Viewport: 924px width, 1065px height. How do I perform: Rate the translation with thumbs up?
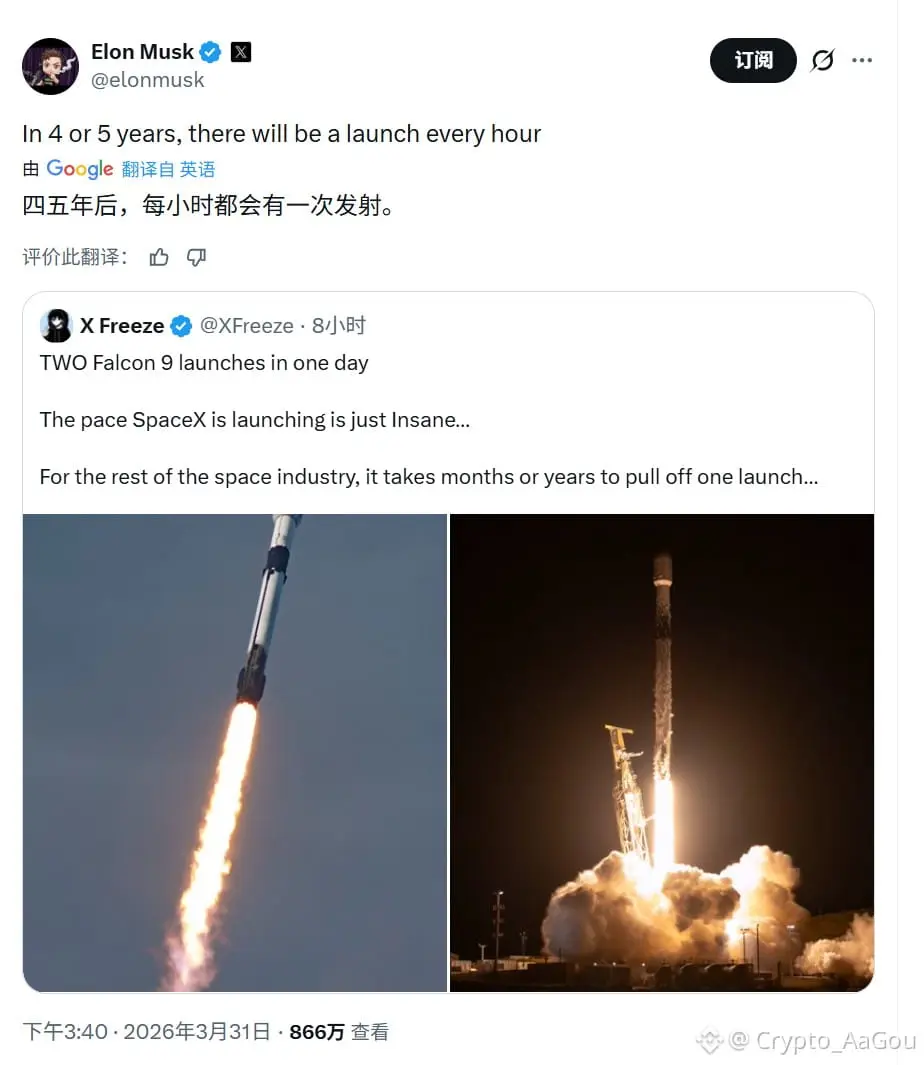tap(159, 257)
